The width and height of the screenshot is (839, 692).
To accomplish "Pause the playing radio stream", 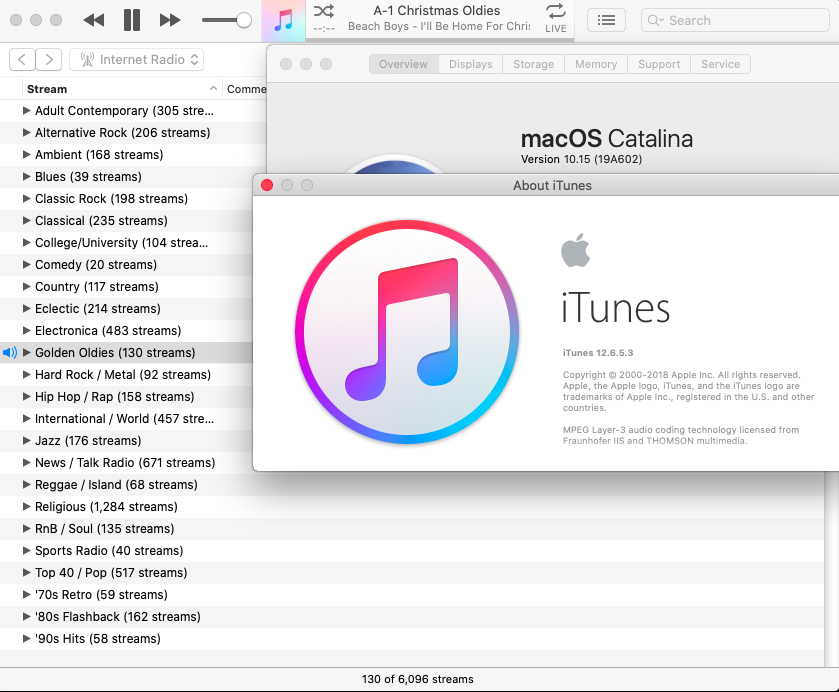I will pos(132,20).
